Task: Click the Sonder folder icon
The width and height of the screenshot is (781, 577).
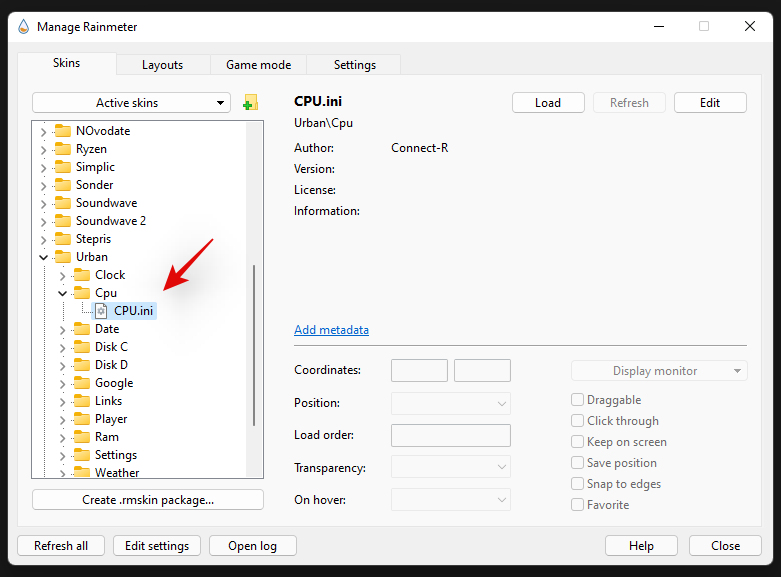Action: pos(63,184)
